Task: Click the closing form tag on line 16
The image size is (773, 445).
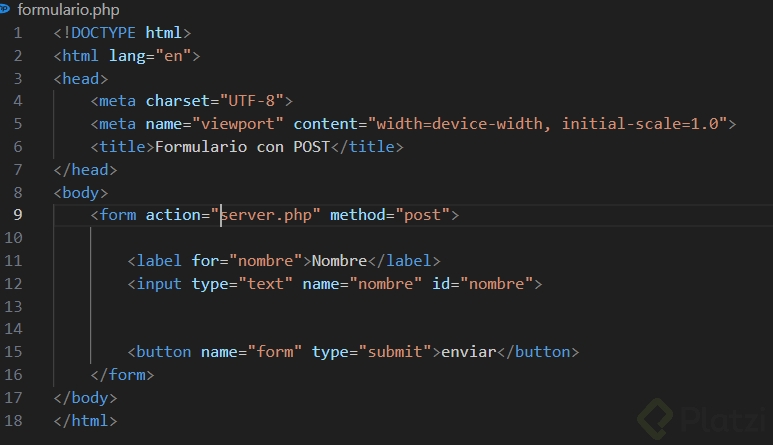Action: pyautogui.click(x=122, y=375)
